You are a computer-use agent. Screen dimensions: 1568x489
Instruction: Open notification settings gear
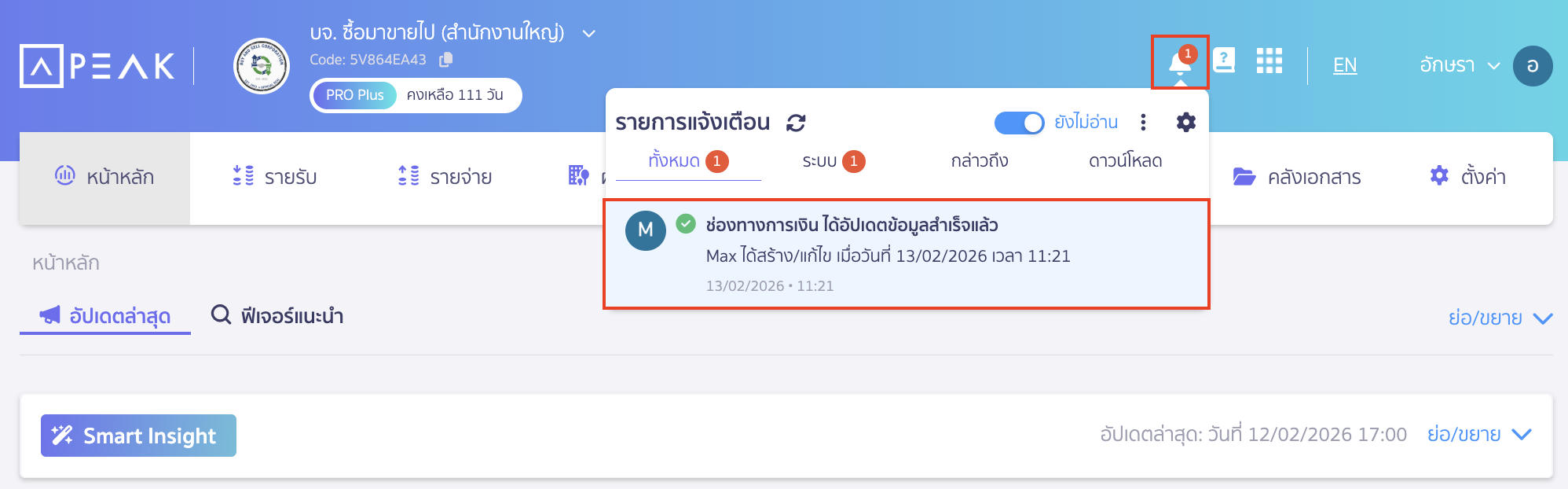[1186, 122]
